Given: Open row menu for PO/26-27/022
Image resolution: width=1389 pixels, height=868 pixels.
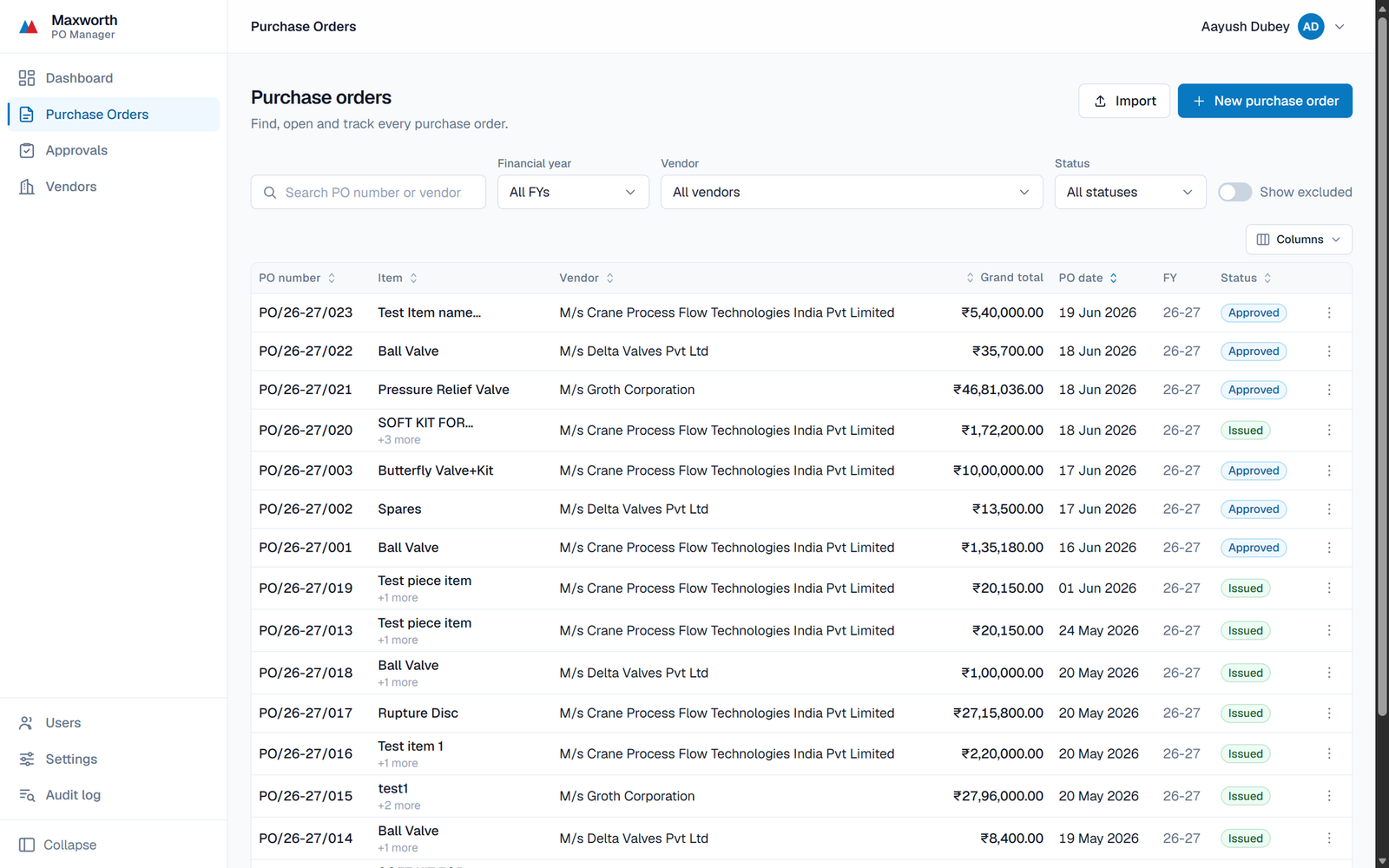Looking at the screenshot, I should [1329, 352].
